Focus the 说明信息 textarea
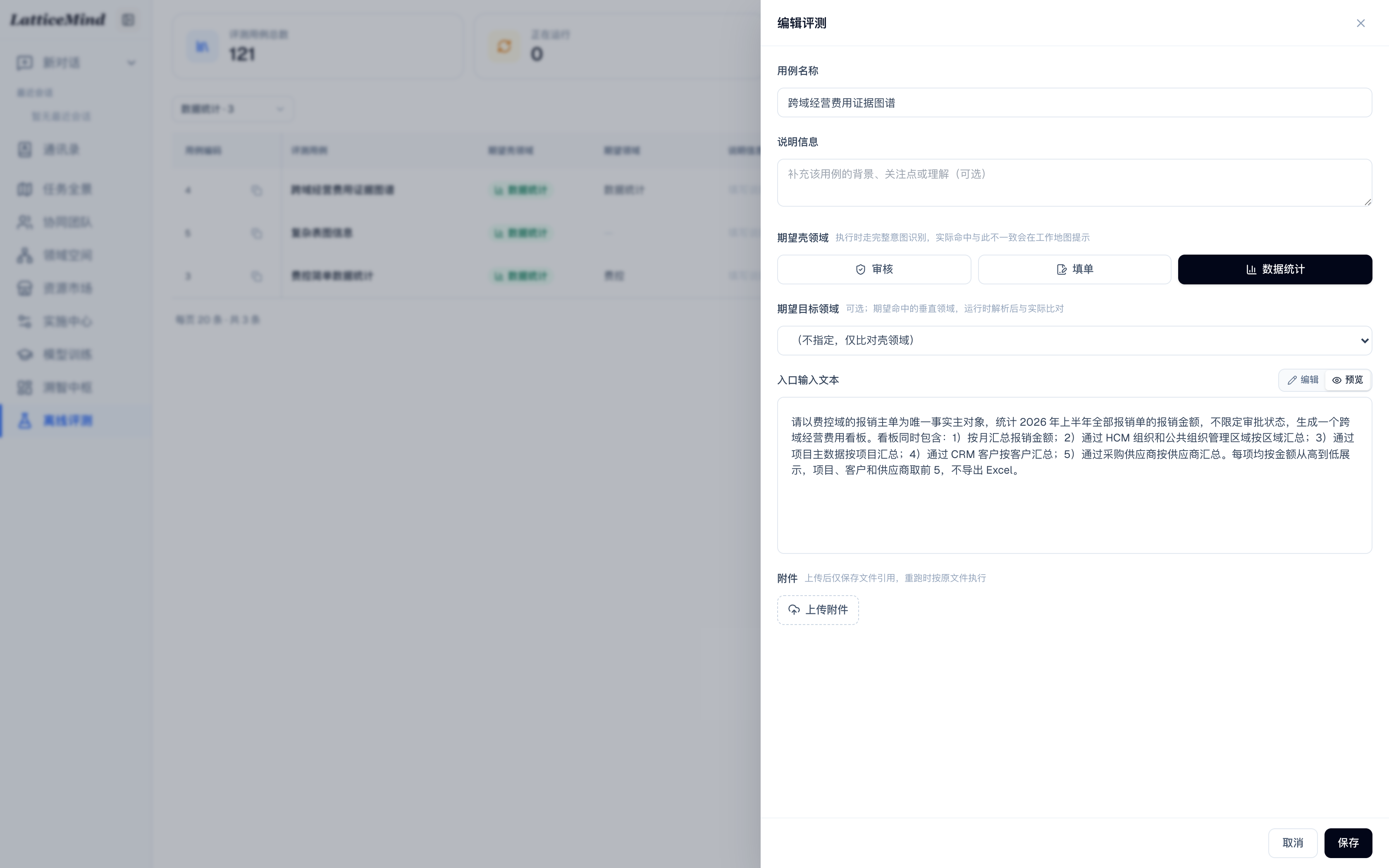The width and height of the screenshot is (1389, 868). point(1074,183)
